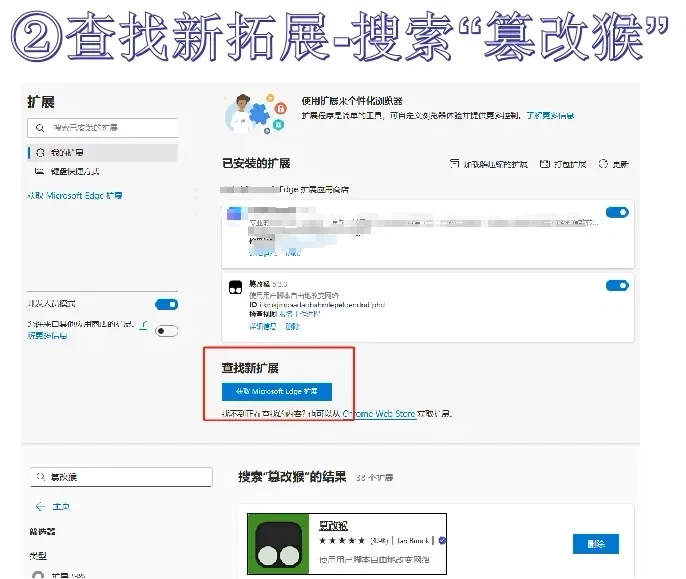Click the search icon in installed extensions box
This screenshot has height=579, width=686.
coord(40,128)
